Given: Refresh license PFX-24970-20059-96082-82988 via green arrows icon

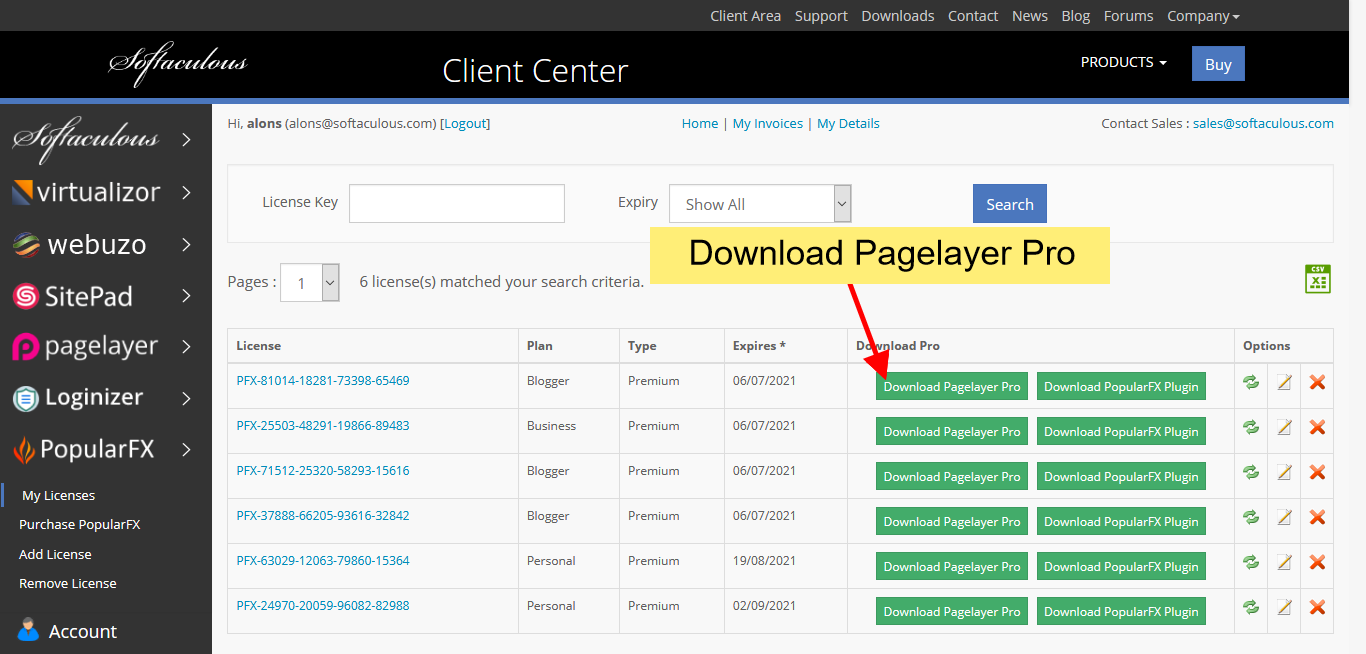Looking at the screenshot, I should (x=1250, y=607).
